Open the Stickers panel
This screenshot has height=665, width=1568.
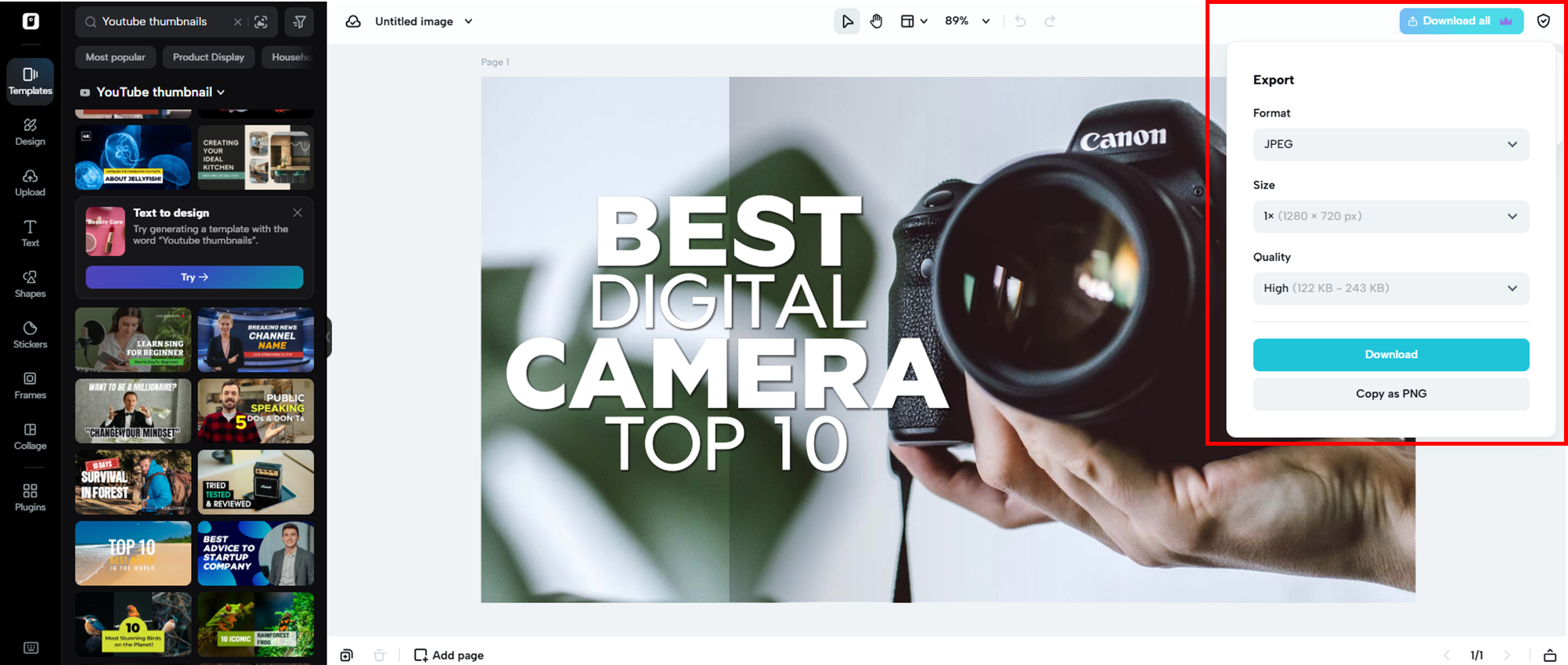click(x=30, y=334)
